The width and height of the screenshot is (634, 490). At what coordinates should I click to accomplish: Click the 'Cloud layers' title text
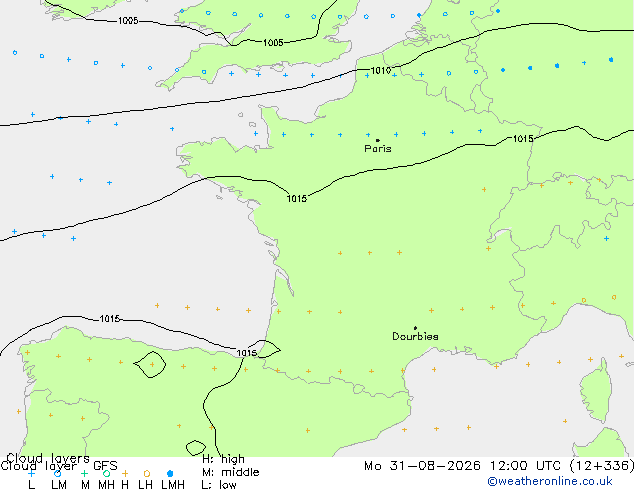click(48, 458)
